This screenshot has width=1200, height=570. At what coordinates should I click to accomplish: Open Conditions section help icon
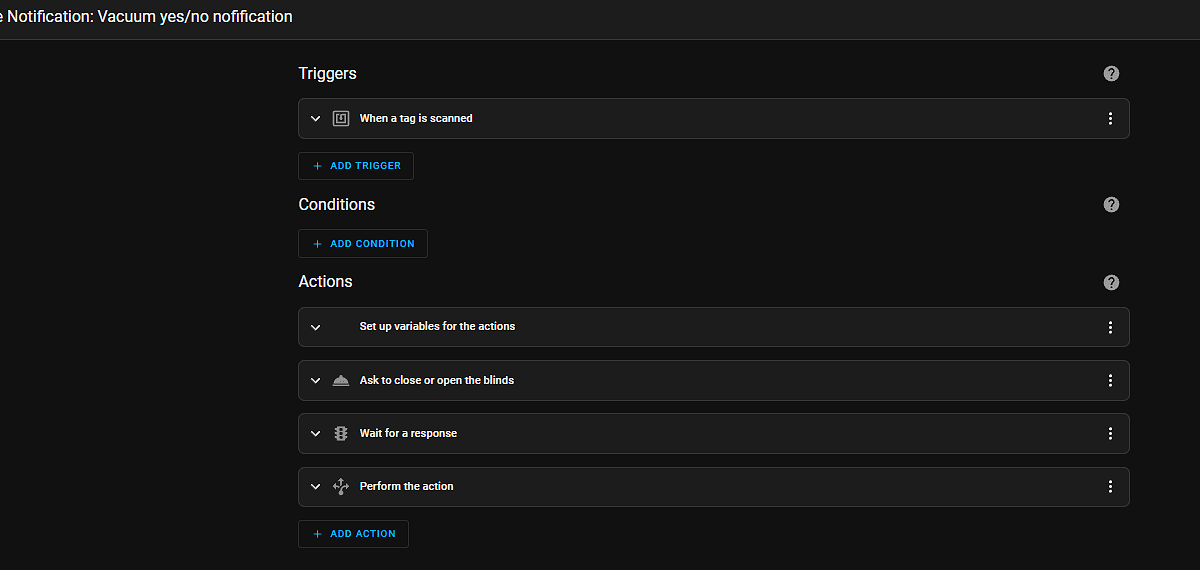point(1111,204)
